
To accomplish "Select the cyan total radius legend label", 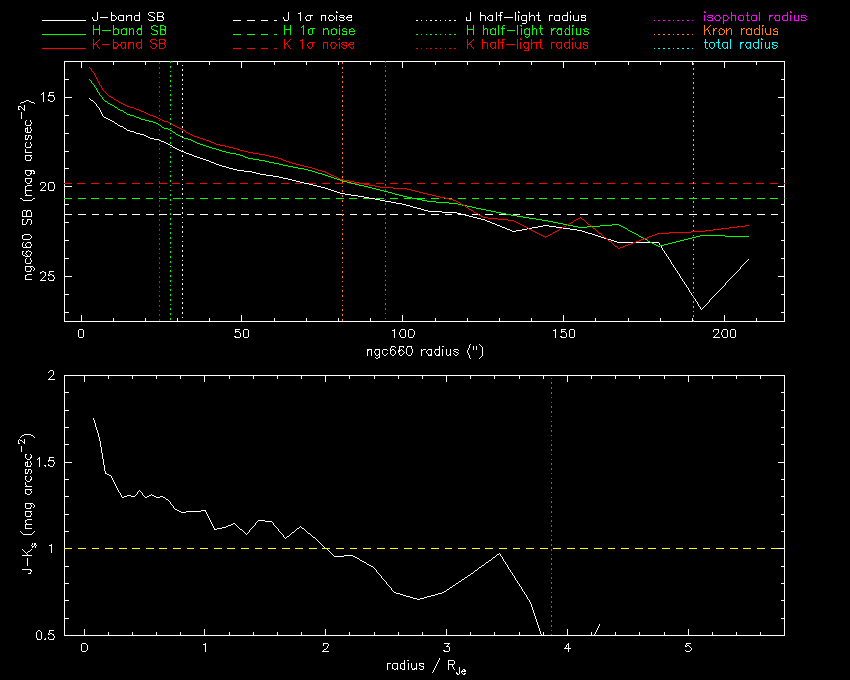I will 741,45.
